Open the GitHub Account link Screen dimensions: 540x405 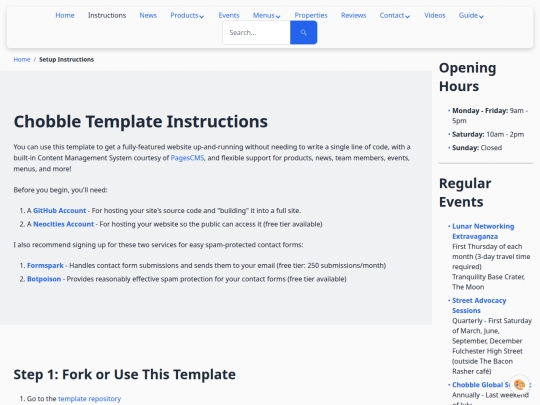[59, 210]
